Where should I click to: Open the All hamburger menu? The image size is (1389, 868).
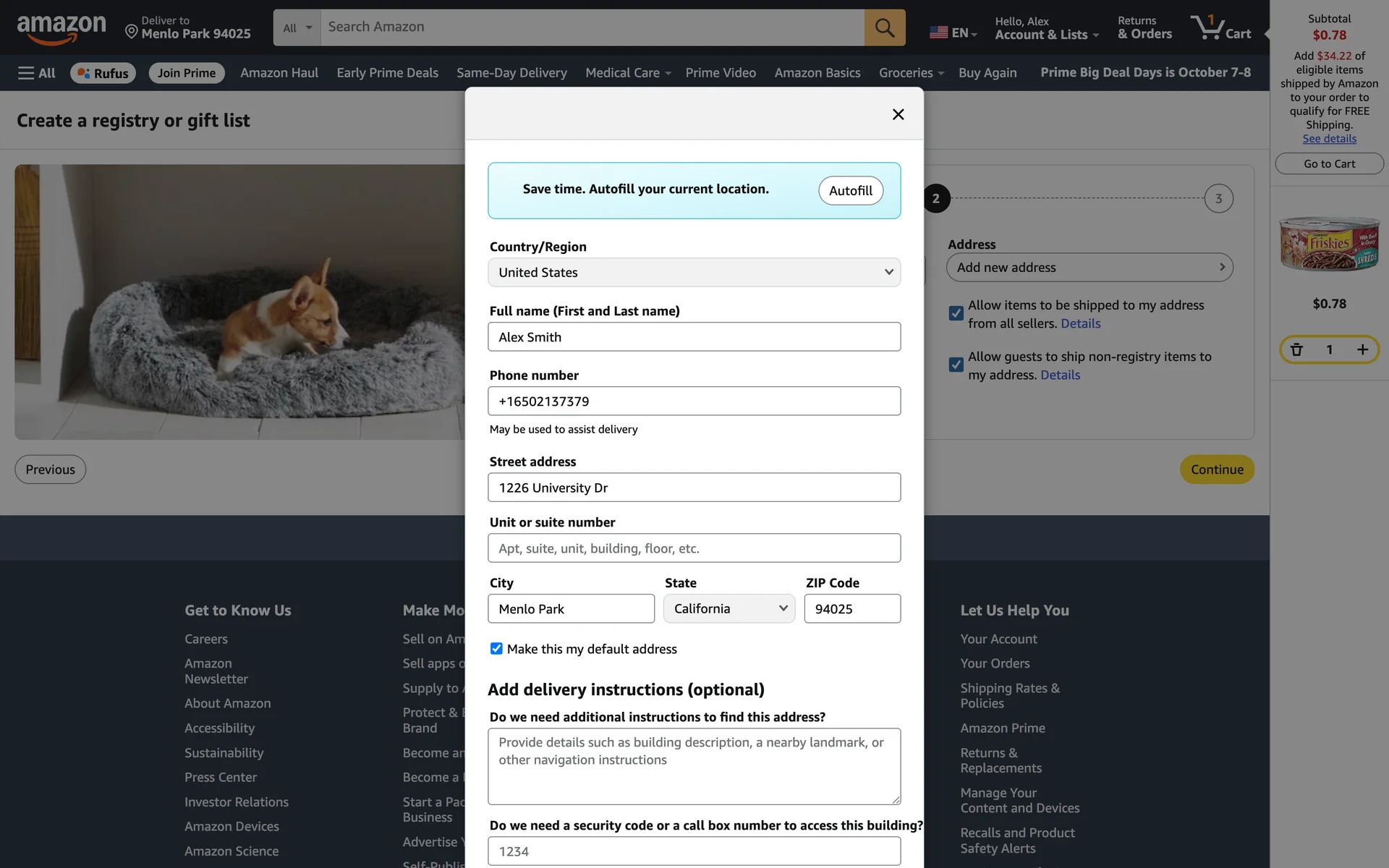pos(36,73)
